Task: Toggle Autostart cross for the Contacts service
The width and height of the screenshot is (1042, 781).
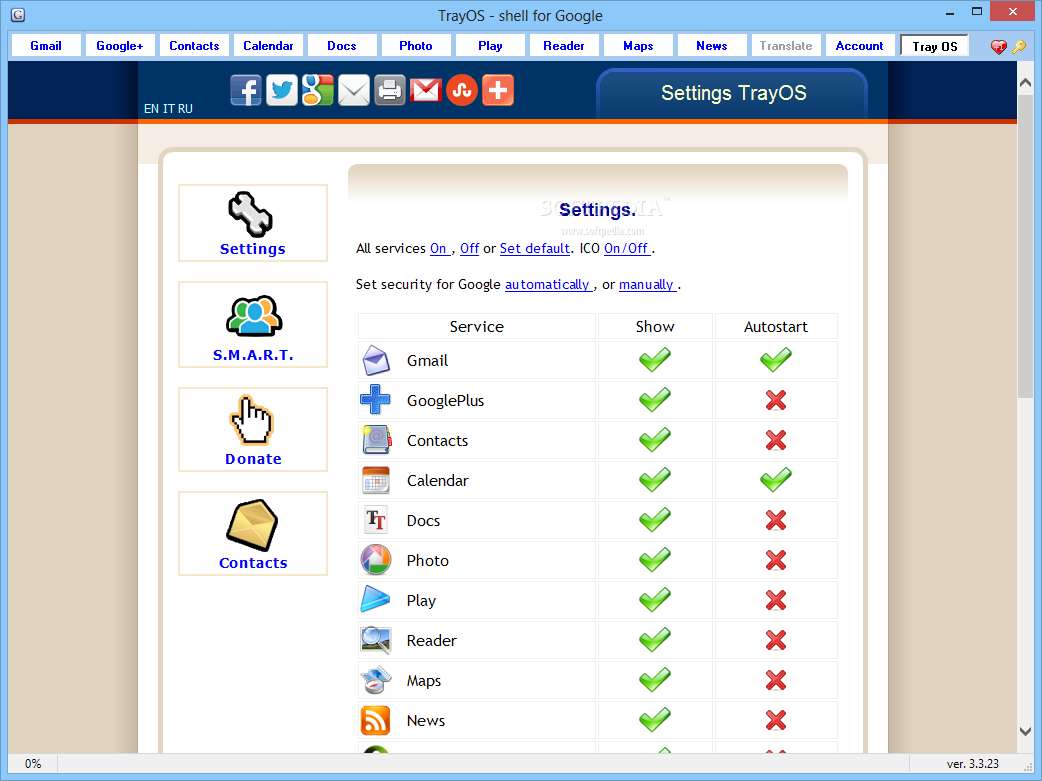Action: click(x=776, y=440)
